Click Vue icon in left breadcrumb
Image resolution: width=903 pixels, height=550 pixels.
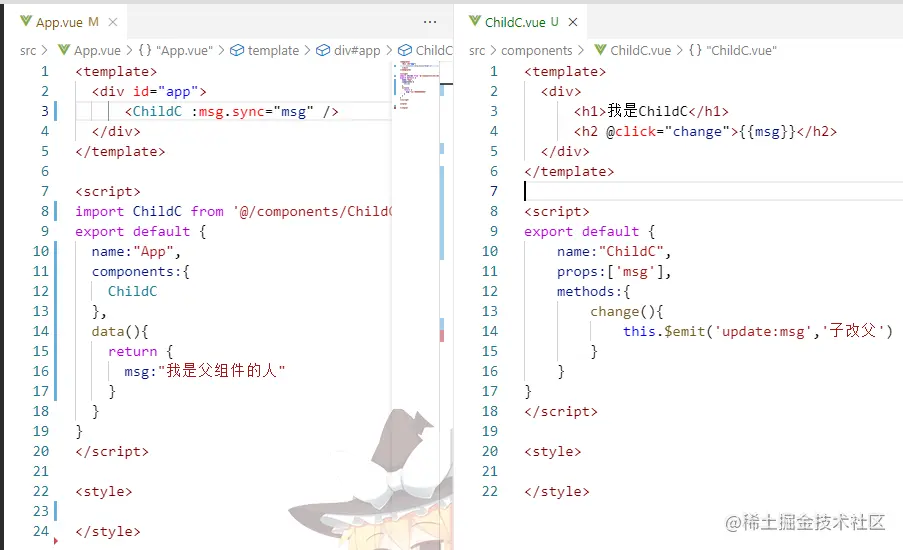[64, 50]
